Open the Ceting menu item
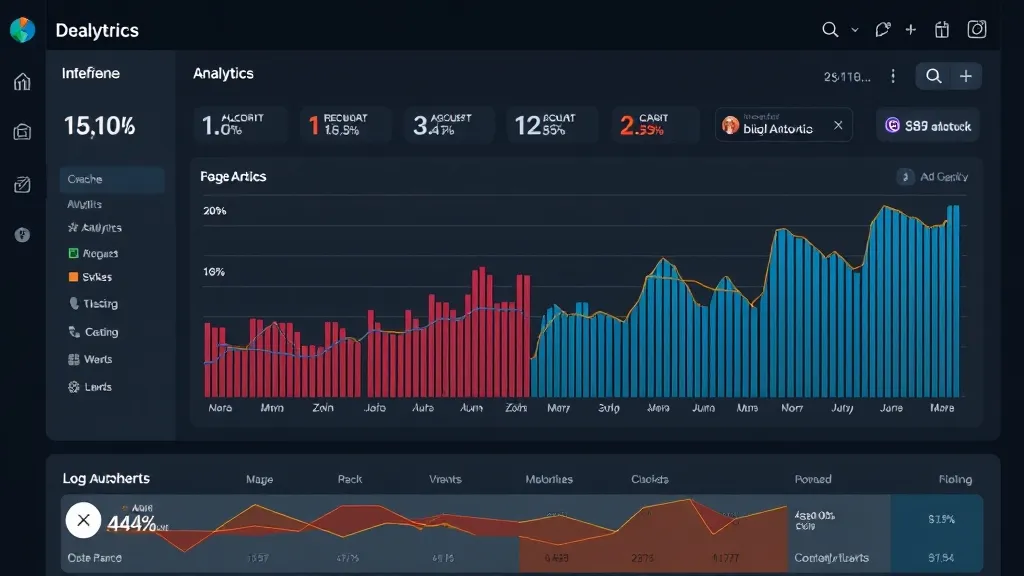The width and height of the screenshot is (1024, 576). [x=93, y=332]
